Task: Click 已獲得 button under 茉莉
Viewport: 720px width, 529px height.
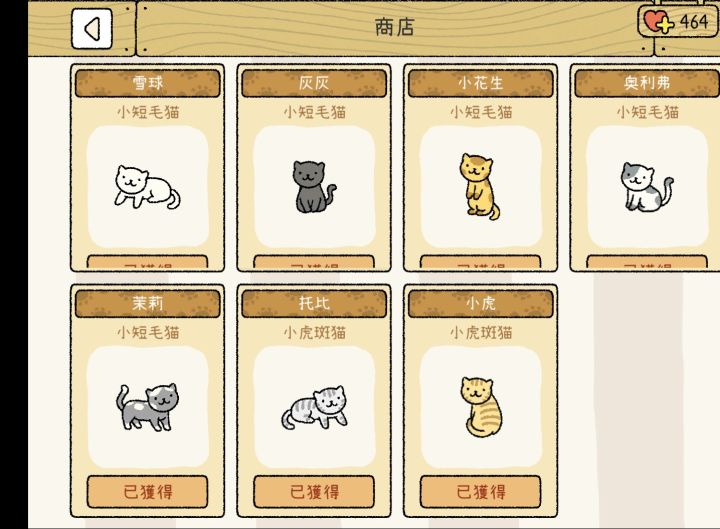Action: click(147, 492)
